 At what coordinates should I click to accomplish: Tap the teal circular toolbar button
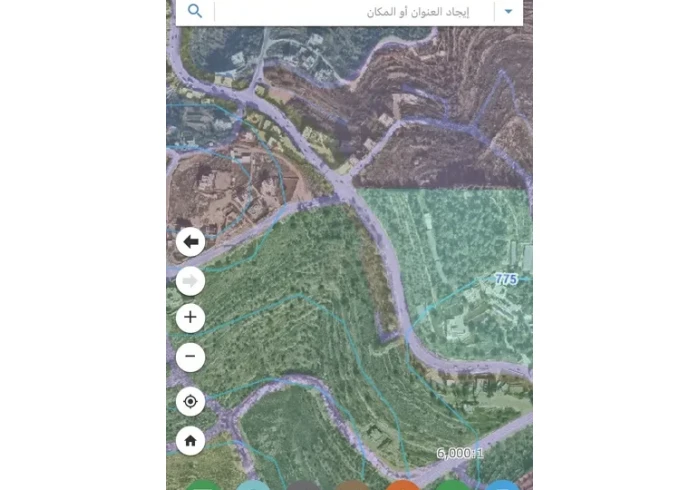pos(253,486)
